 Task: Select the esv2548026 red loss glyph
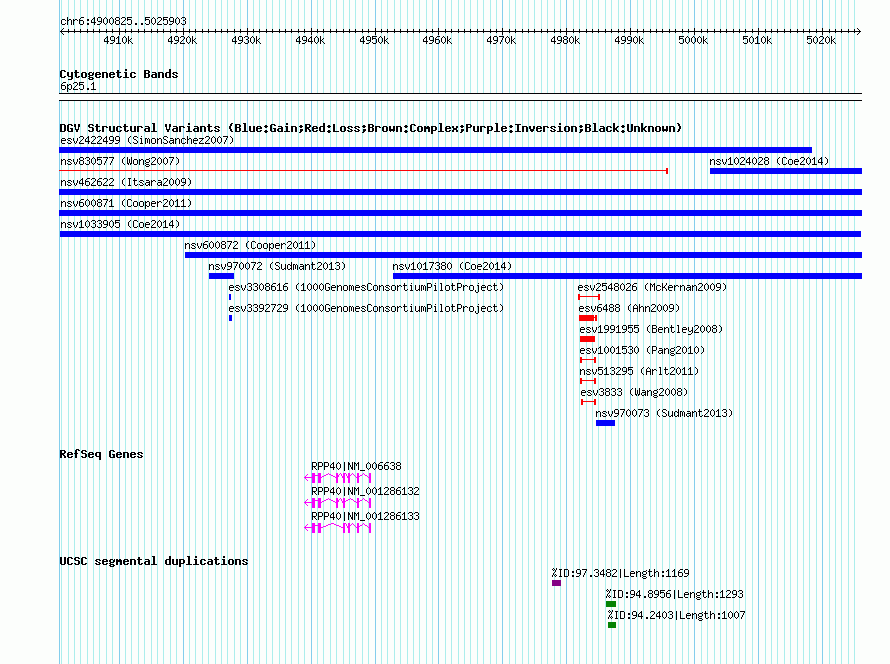pos(589,297)
